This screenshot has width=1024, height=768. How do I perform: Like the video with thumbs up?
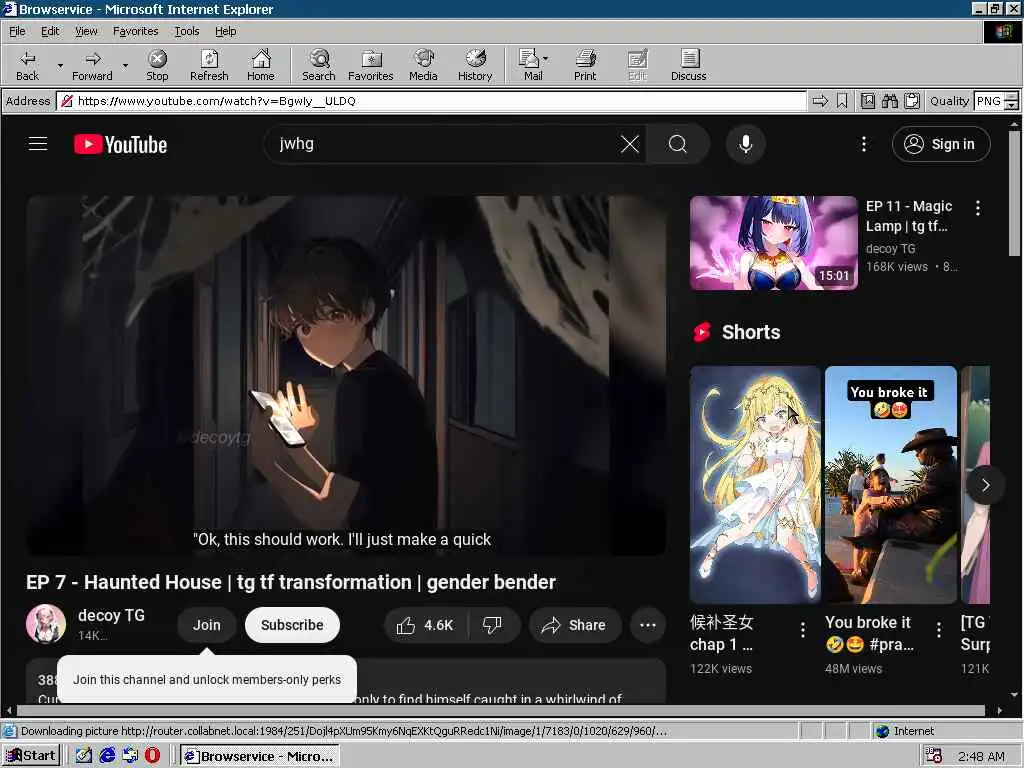click(424, 625)
